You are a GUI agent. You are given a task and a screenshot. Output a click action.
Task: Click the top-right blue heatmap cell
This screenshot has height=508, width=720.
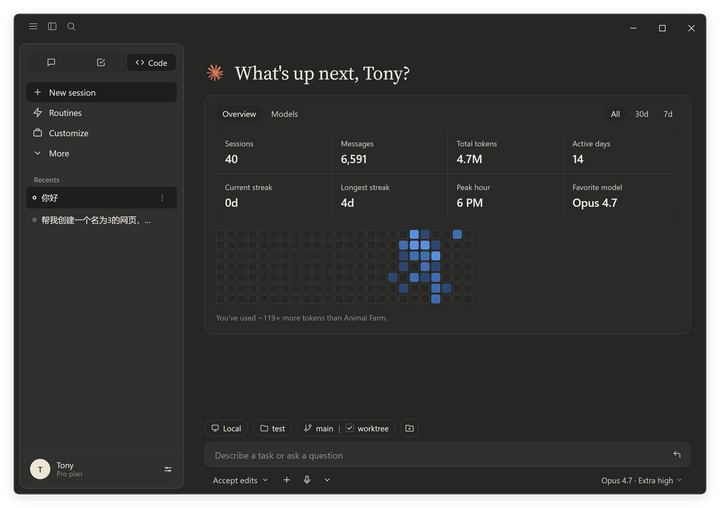pyautogui.click(x=457, y=234)
